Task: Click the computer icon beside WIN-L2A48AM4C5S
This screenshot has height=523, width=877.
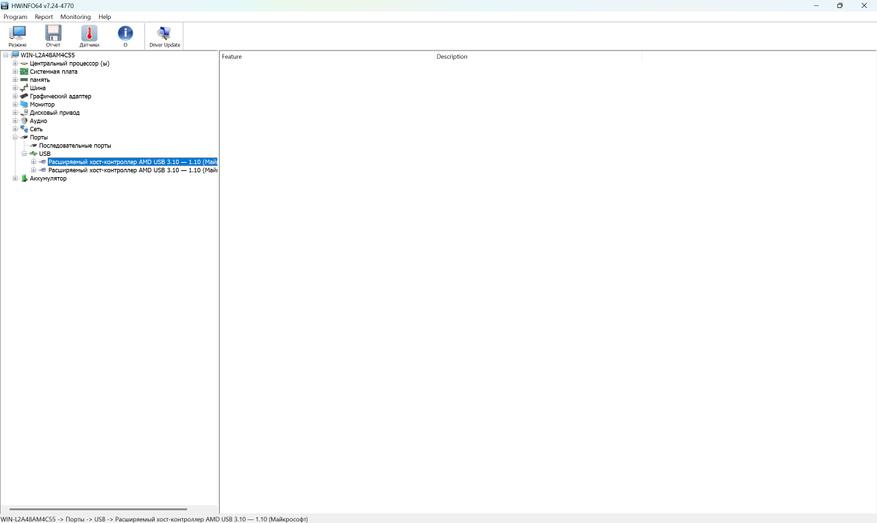Action: point(15,55)
